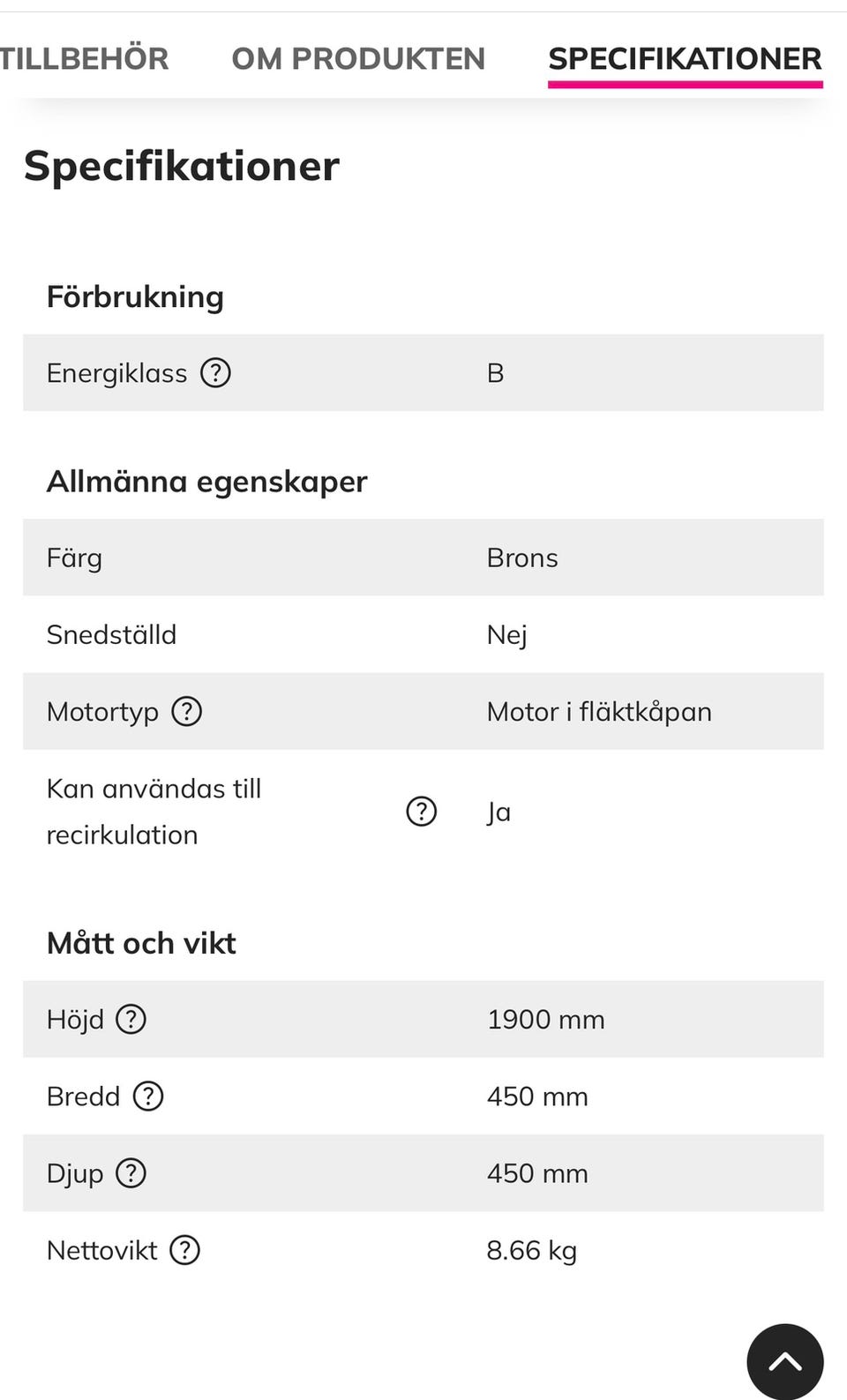Click the Mått och vikt heading
Viewport: 847px width, 1400px height.
point(141,943)
